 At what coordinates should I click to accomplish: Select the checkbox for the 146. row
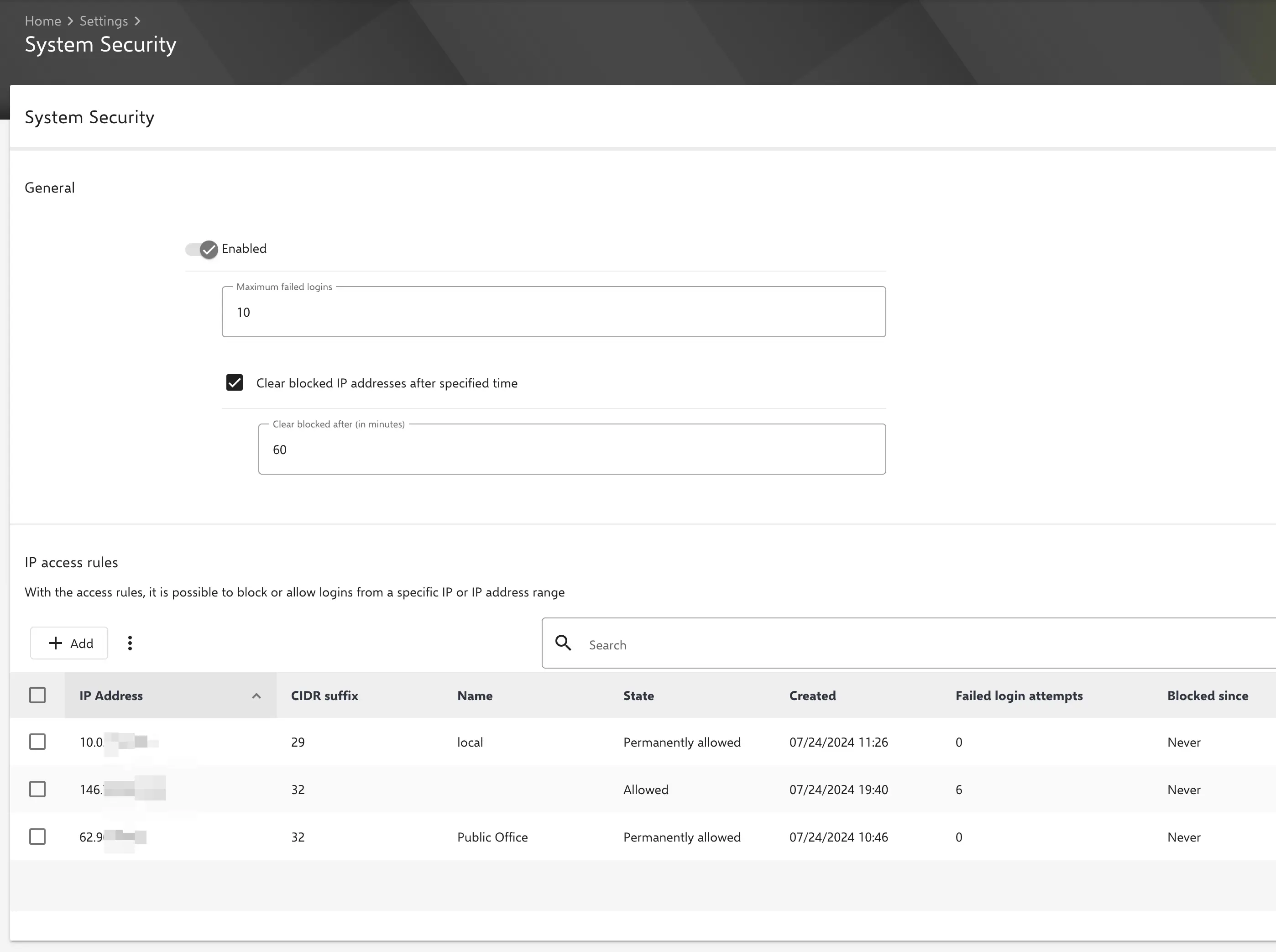click(x=37, y=789)
